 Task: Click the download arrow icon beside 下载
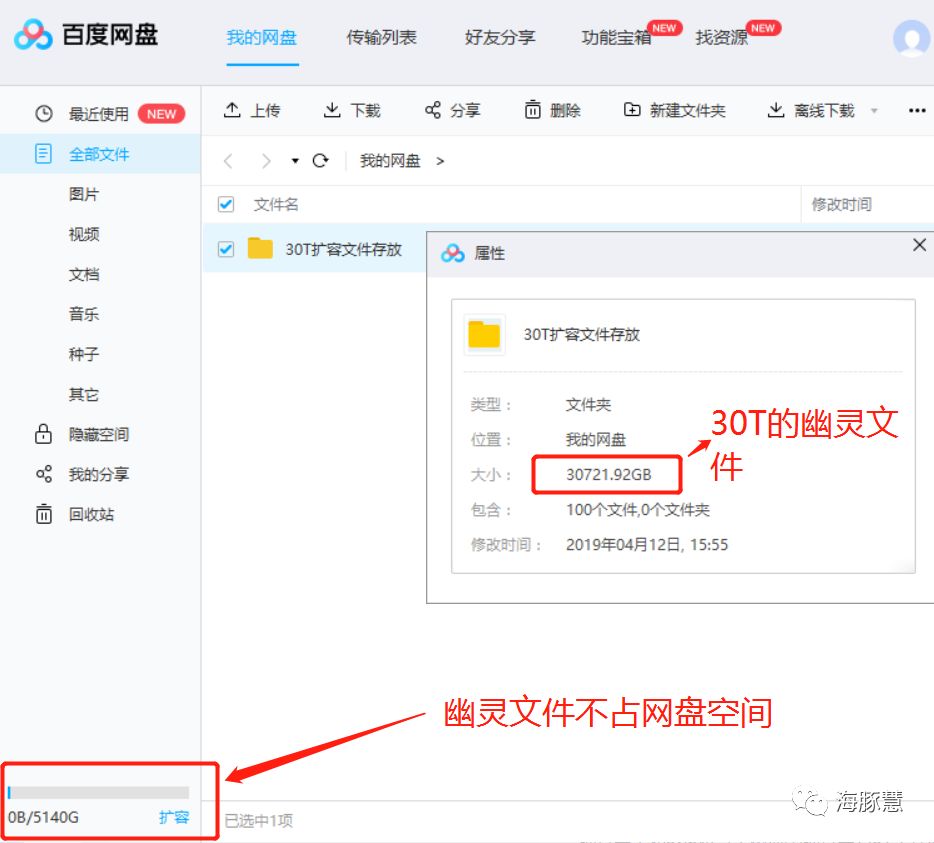[x=332, y=110]
